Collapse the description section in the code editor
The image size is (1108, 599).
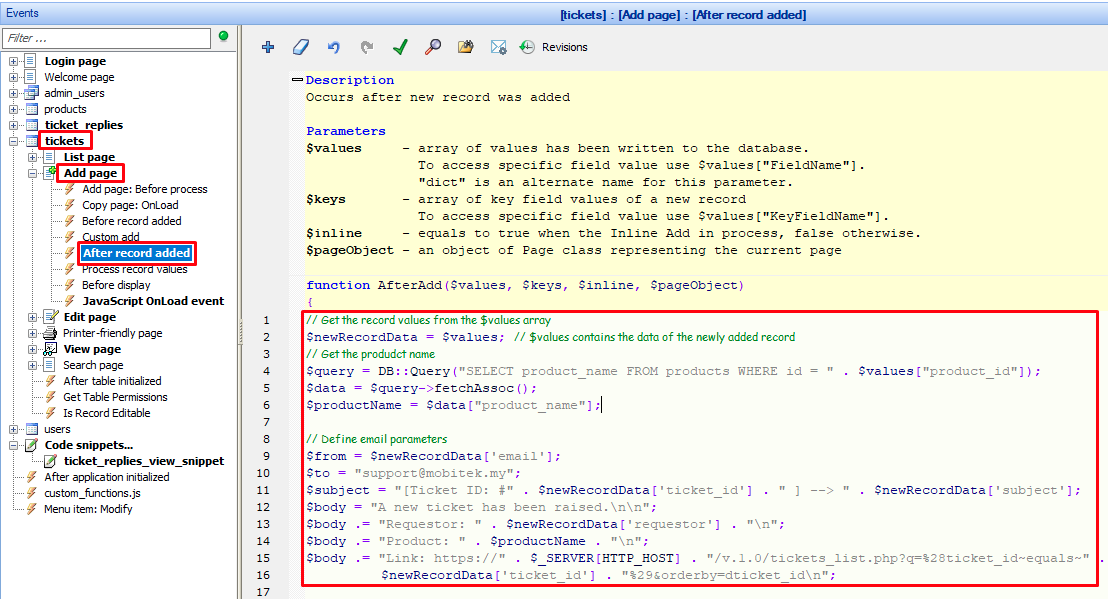(x=297, y=80)
